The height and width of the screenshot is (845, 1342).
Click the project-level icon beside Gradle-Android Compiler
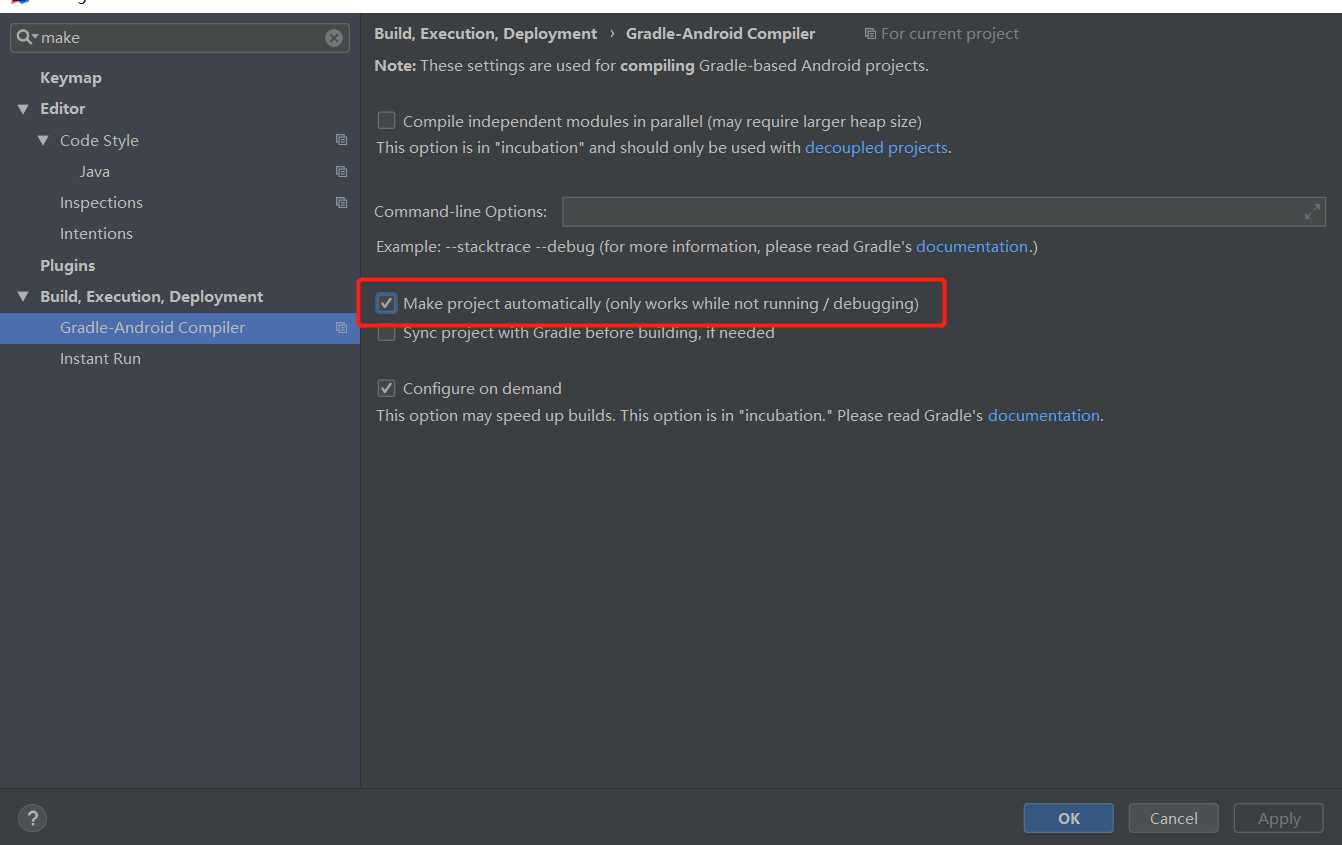342,327
